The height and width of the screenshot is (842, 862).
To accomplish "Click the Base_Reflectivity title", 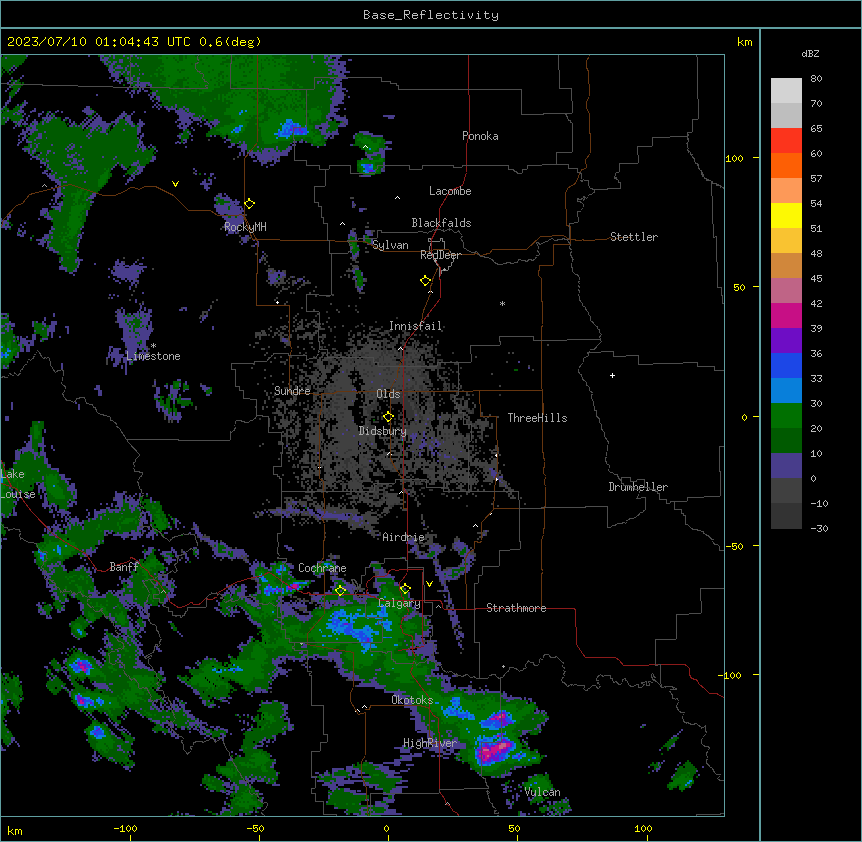I will point(431,15).
